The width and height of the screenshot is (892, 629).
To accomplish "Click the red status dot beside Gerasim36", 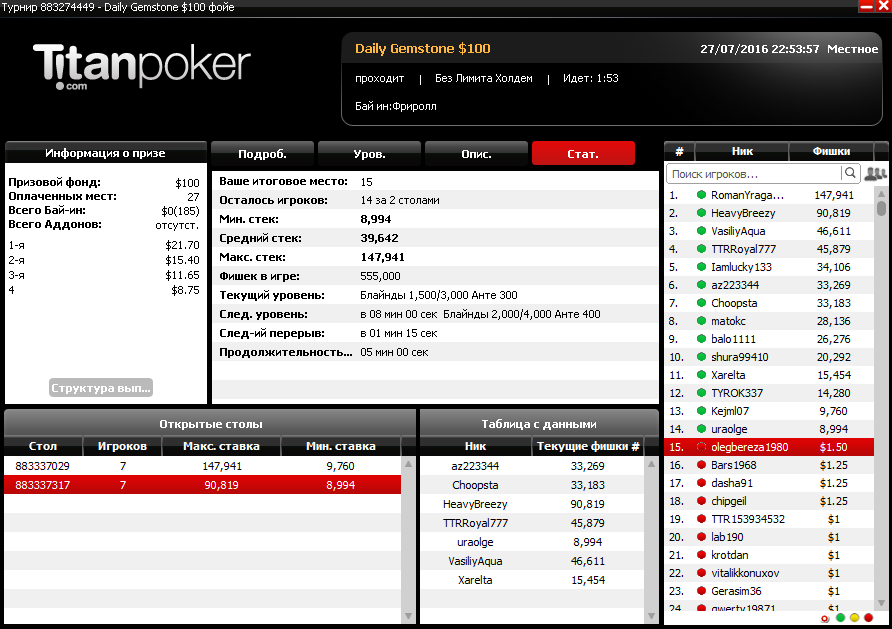I will pyautogui.click(x=701, y=591).
